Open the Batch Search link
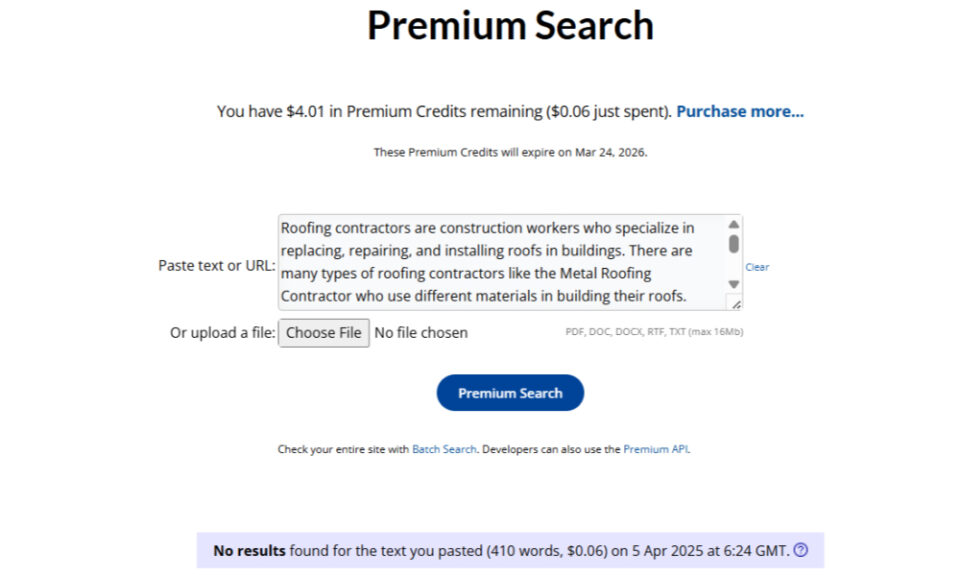The height and width of the screenshot is (576, 960). [x=444, y=449]
